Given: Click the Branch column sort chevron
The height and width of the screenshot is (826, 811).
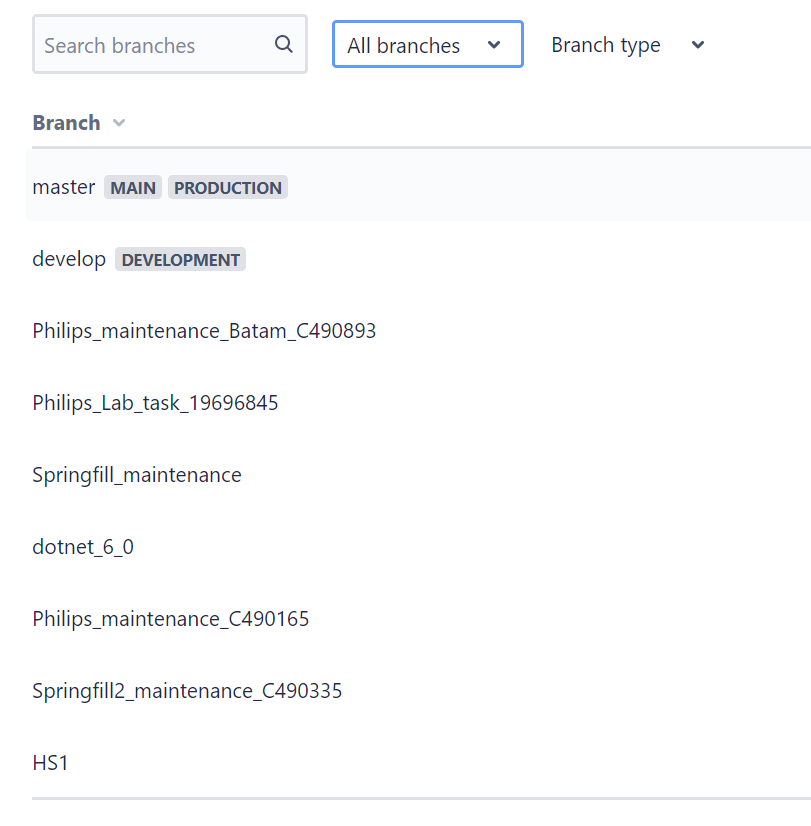Looking at the screenshot, I should point(118,122).
